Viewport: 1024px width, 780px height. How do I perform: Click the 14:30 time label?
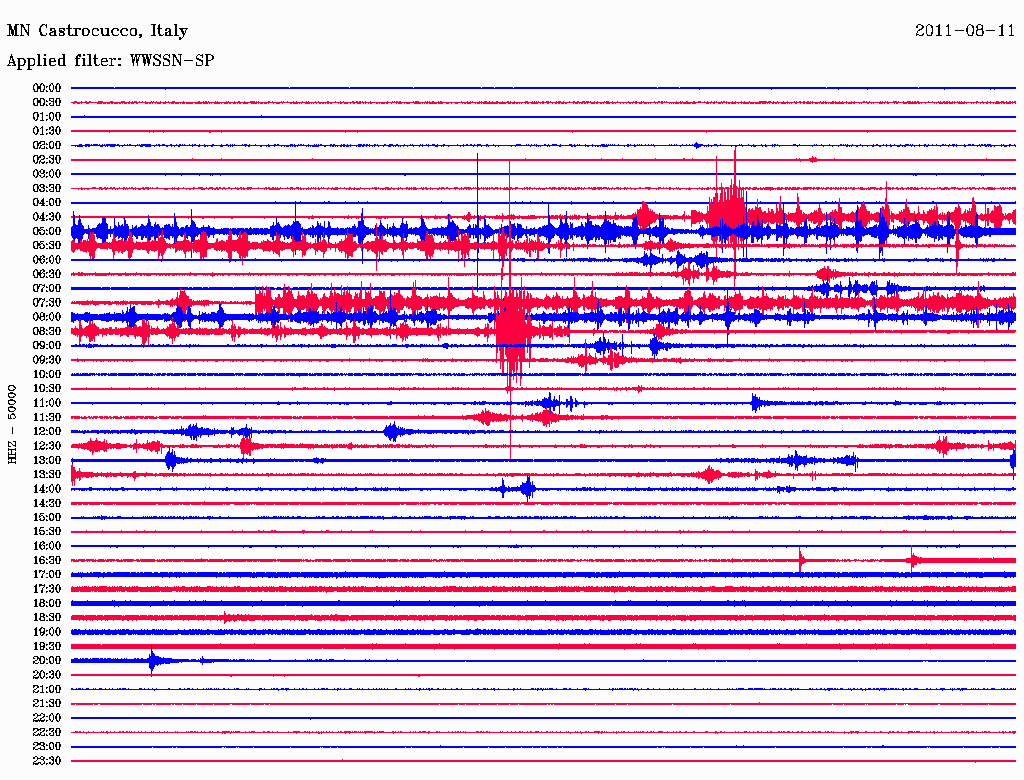pyautogui.click(x=47, y=503)
